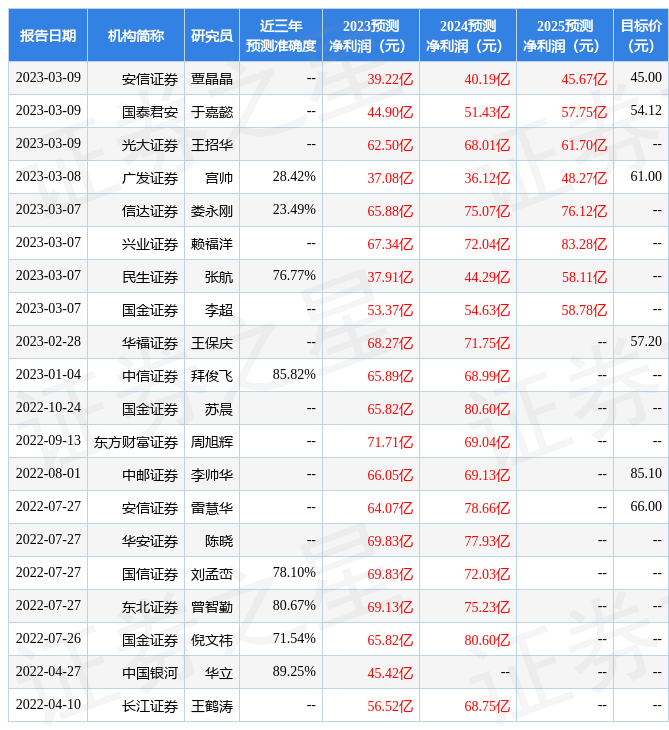The height and width of the screenshot is (730, 669).
Task: Click the 45.42亿 profit forecast
Action: point(390,673)
